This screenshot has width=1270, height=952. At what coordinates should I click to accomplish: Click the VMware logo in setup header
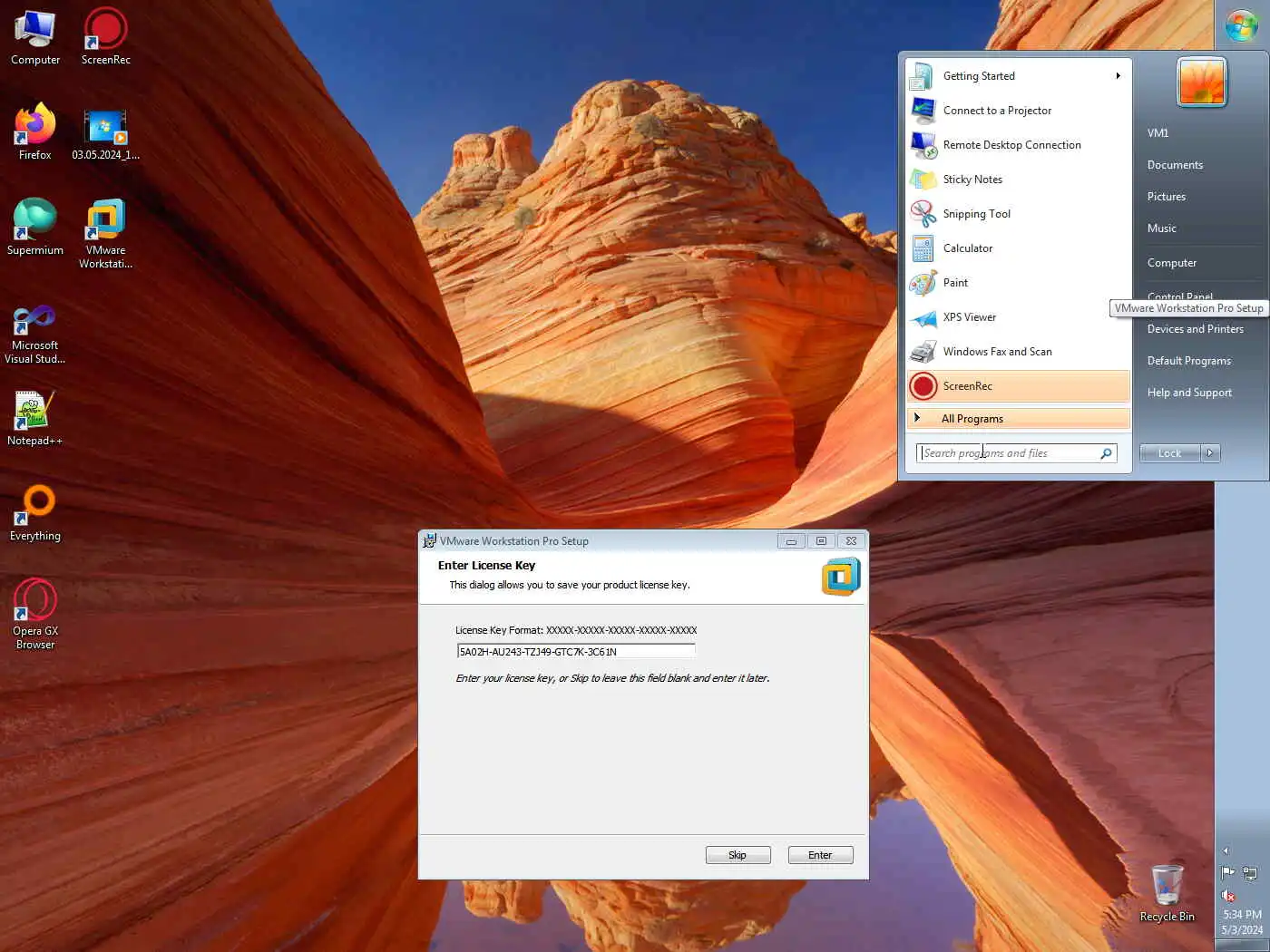click(x=841, y=577)
